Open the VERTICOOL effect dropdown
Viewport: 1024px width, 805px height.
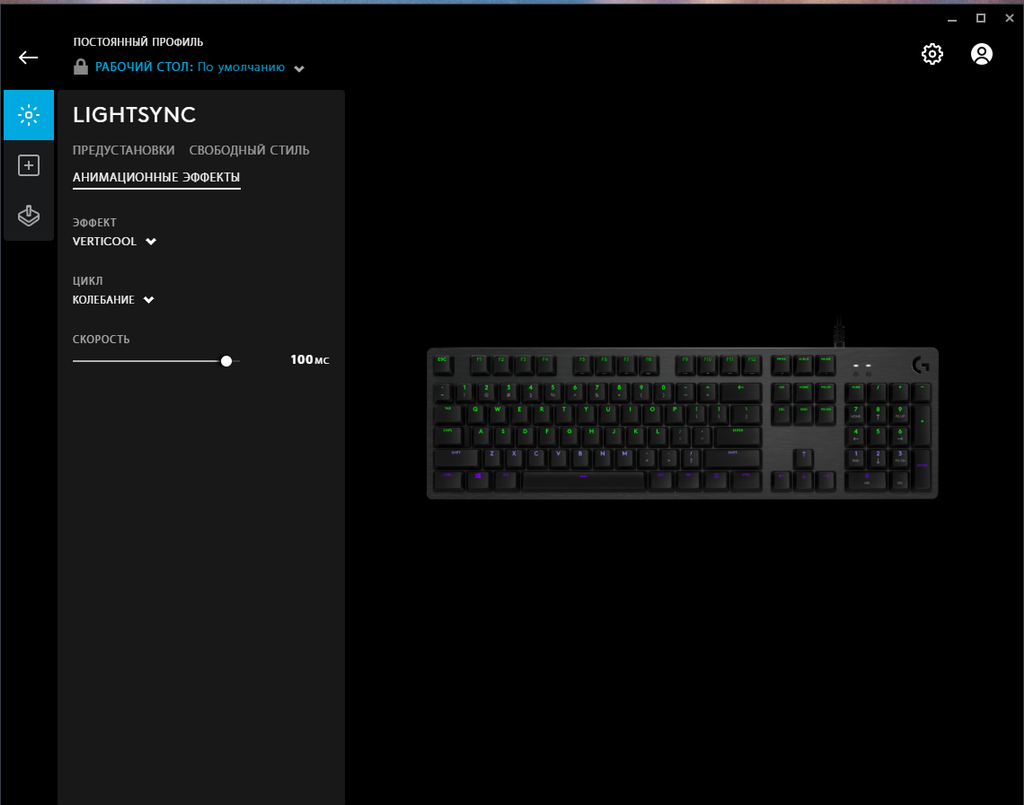[x=114, y=242]
